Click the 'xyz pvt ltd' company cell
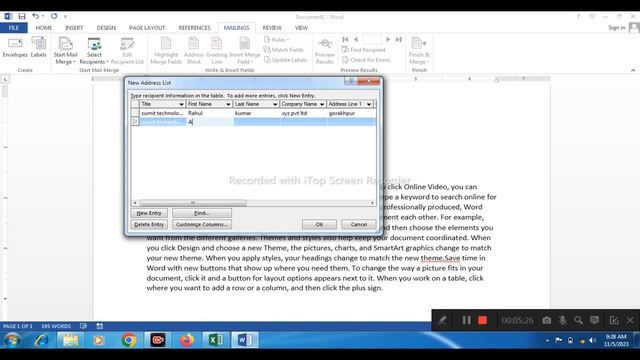 pos(303,113)
